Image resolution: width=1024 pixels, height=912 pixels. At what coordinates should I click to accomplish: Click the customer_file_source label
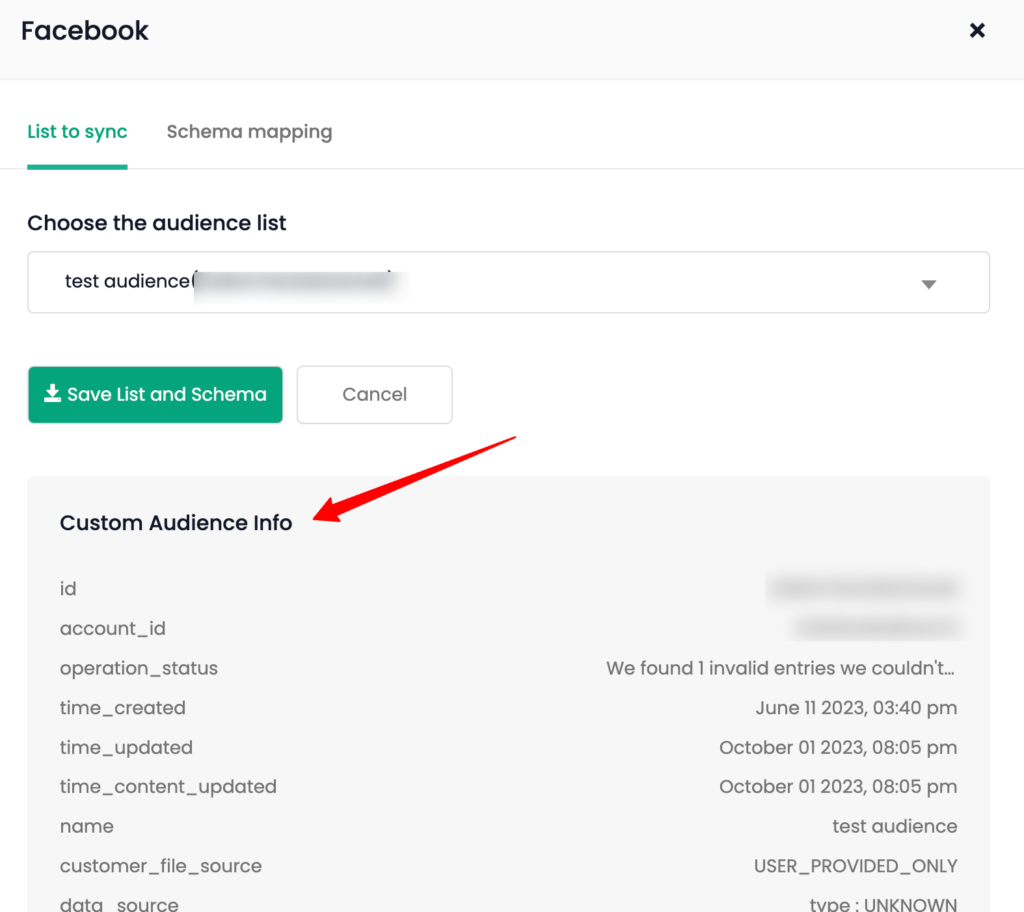(x=161, y=866)
